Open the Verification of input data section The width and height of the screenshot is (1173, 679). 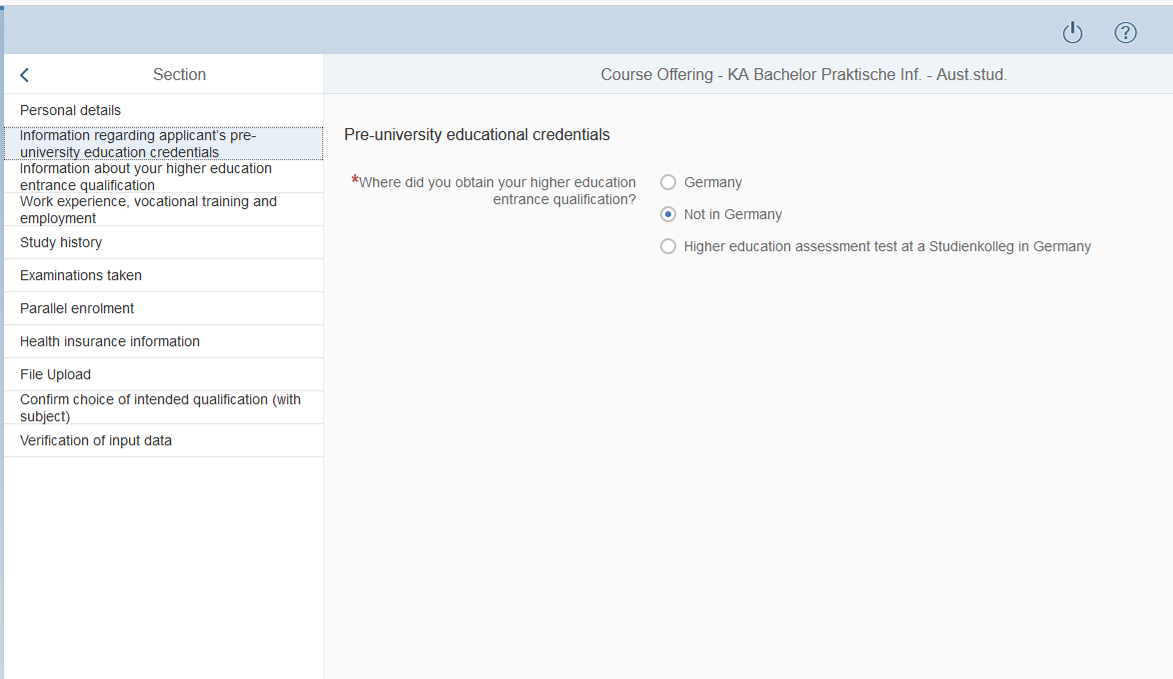point(96,440)
